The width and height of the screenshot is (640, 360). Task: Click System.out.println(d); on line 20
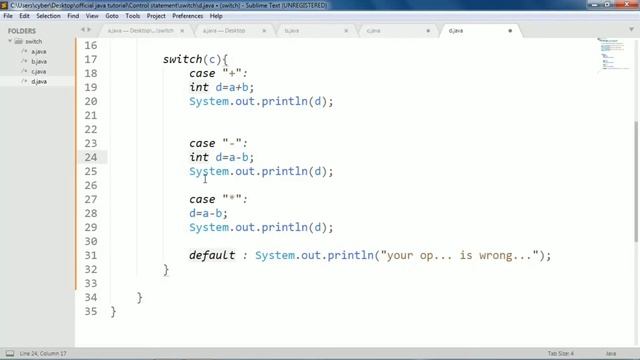pos(261,102)
